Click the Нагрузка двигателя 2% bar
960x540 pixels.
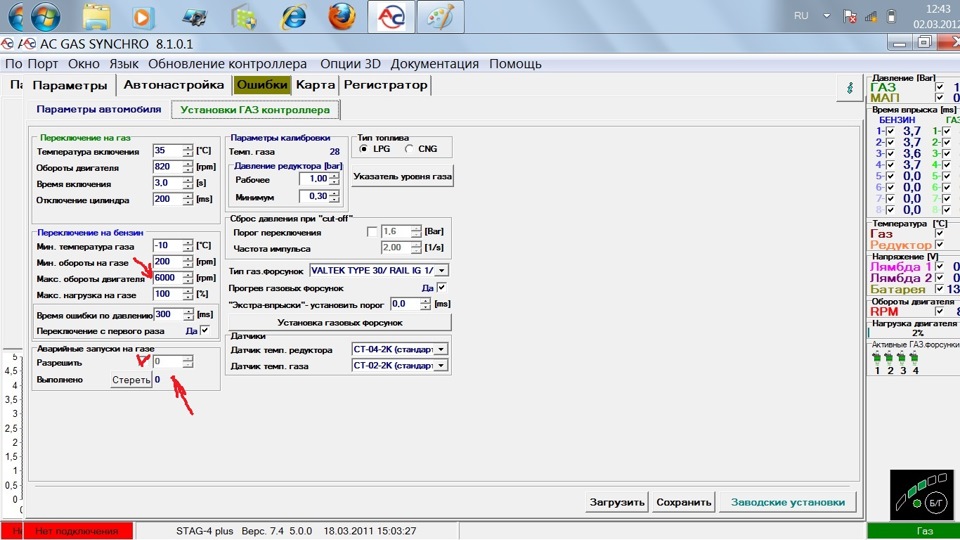point(913,333)
